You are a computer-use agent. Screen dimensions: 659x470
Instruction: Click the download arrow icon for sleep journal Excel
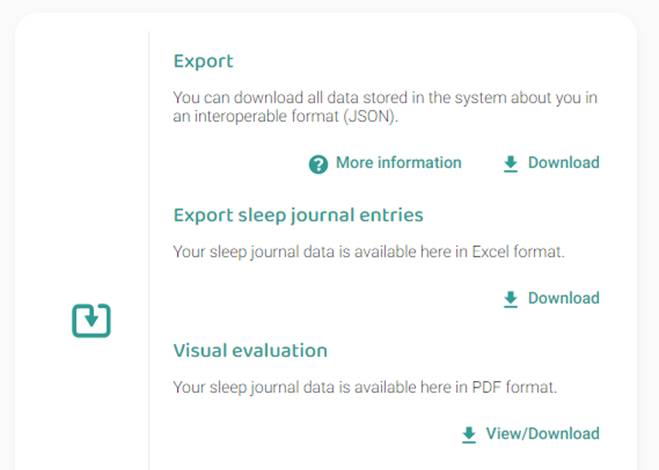(510, 299)
